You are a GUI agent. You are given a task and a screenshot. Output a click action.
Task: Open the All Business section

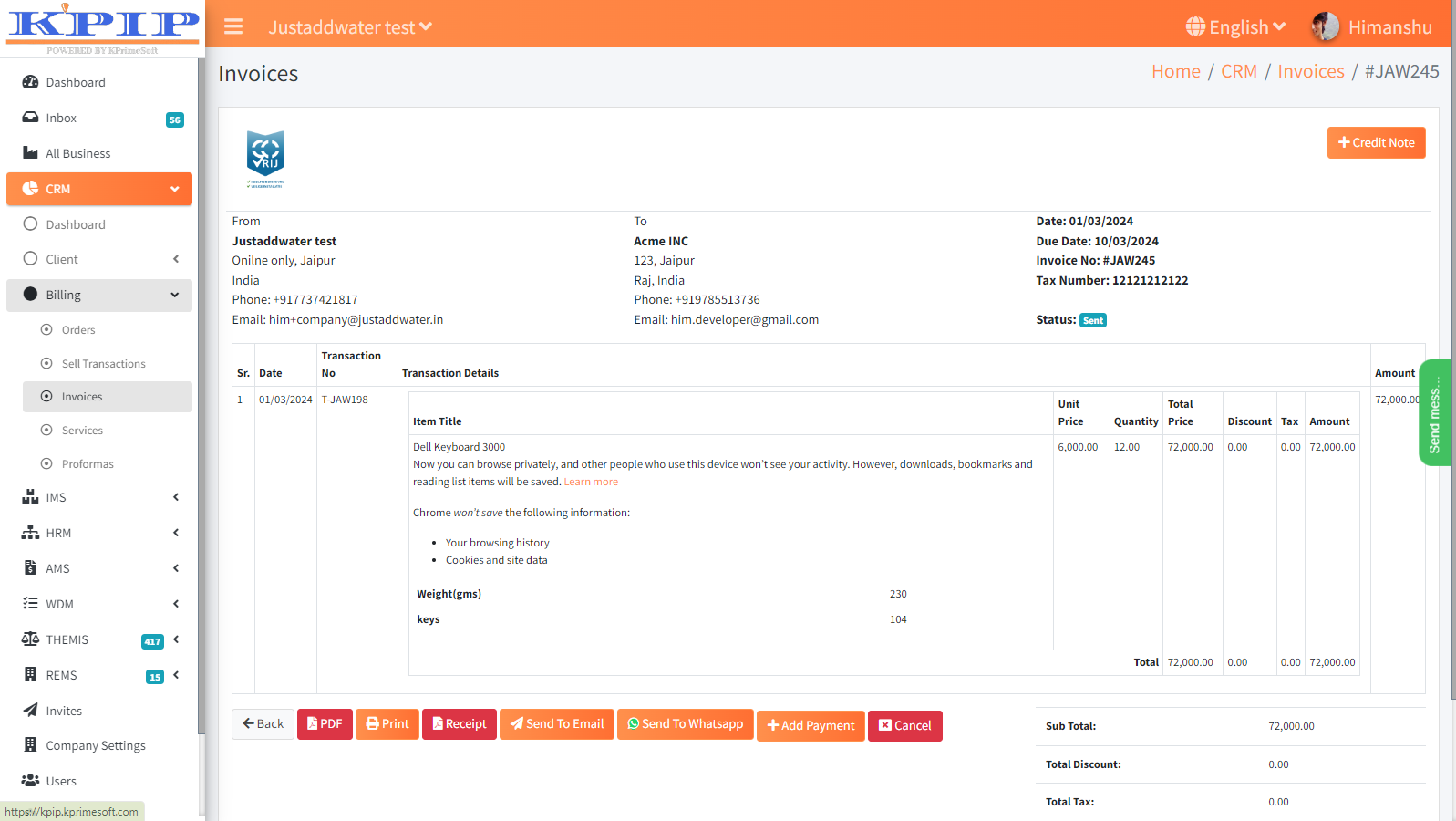click(77, 153)
